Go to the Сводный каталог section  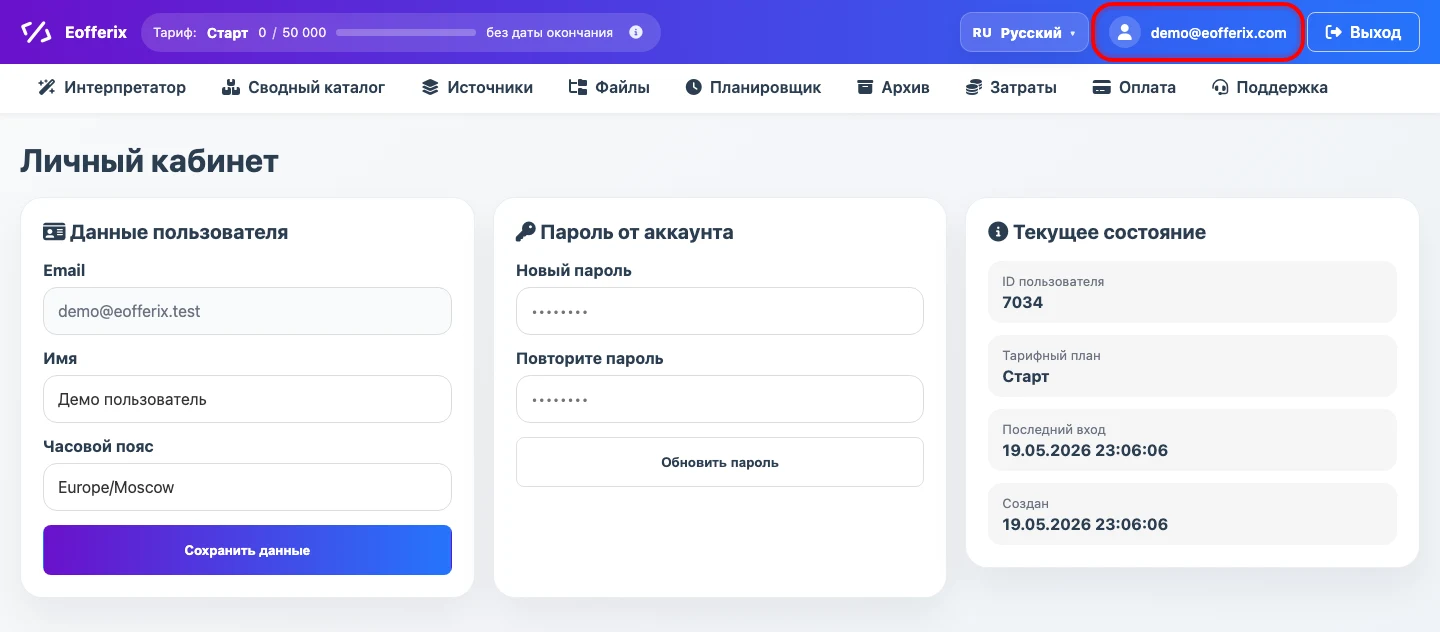click(x=303, y=87)
